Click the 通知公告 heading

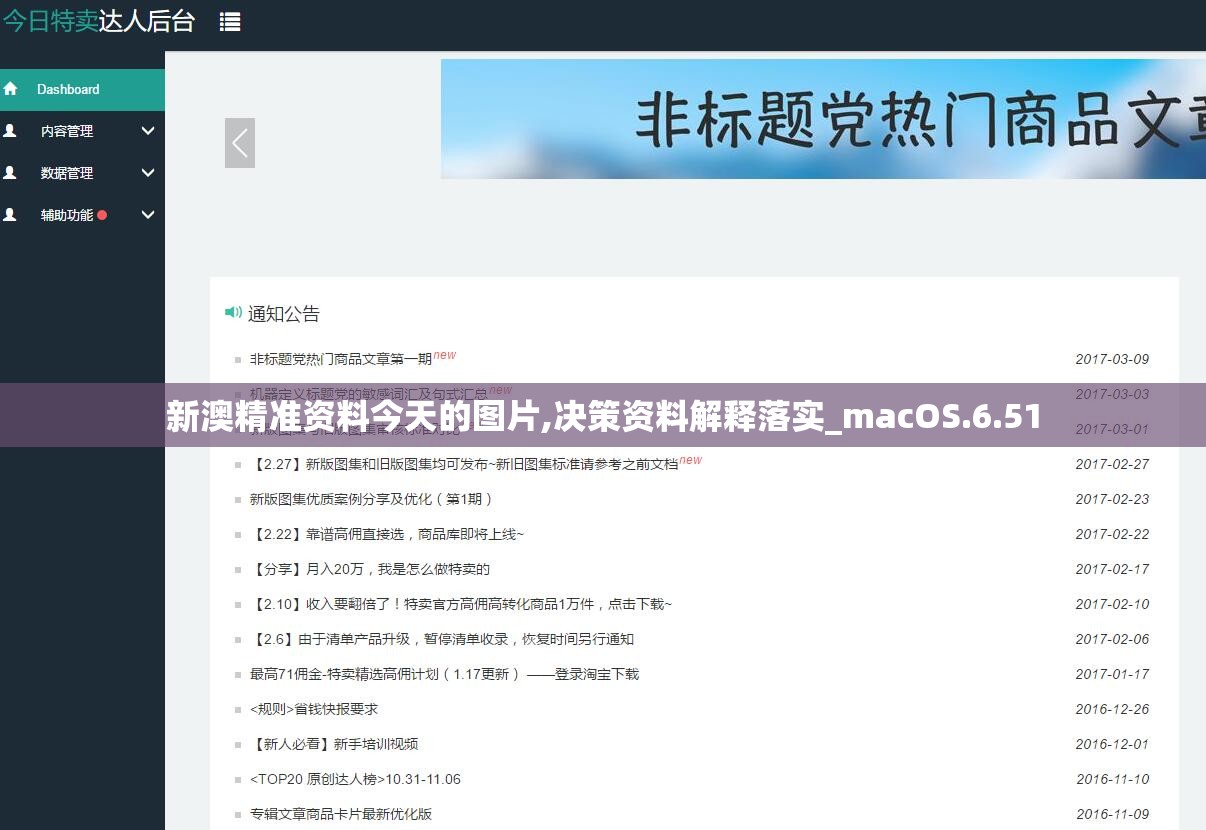pyautogui.click(x=284, y=313)
